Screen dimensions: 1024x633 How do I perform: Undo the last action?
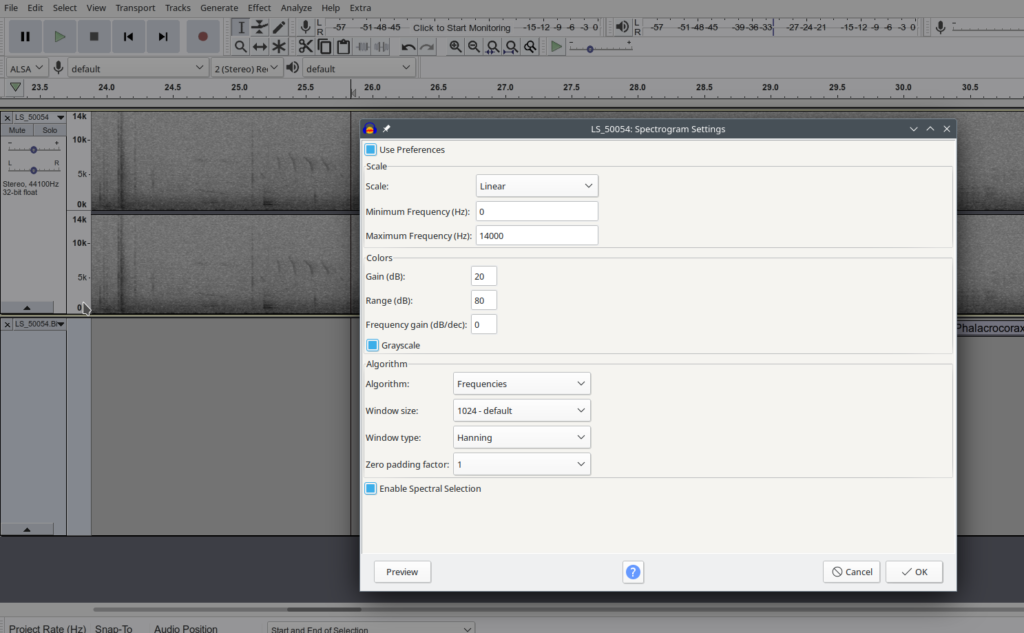pos(408,47)
